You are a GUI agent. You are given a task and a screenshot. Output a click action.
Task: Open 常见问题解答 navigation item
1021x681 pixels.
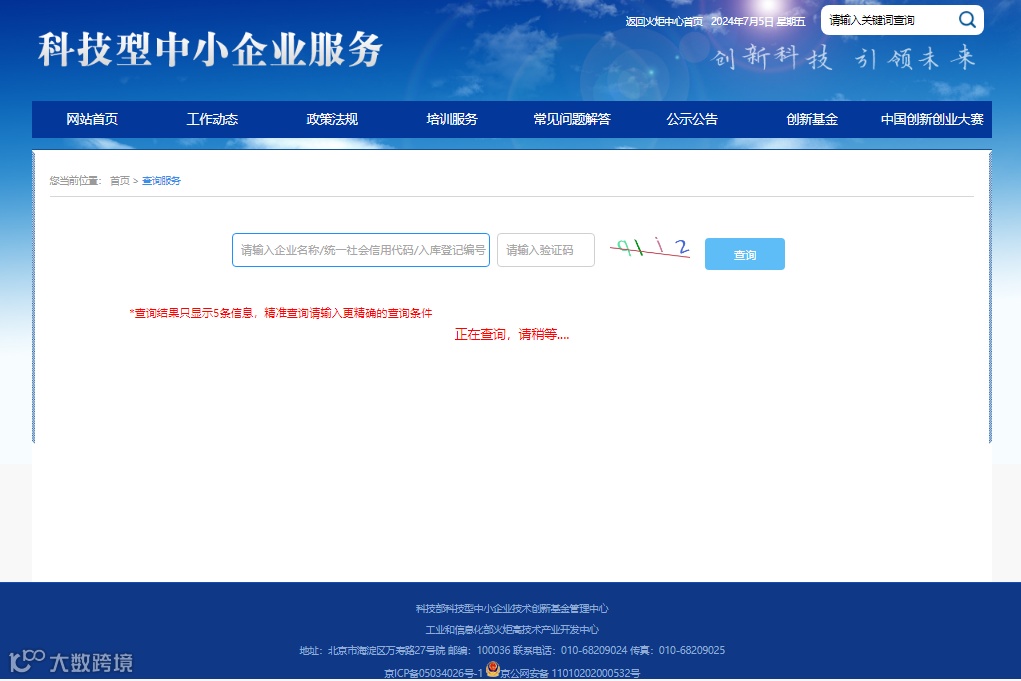[572, 119]
